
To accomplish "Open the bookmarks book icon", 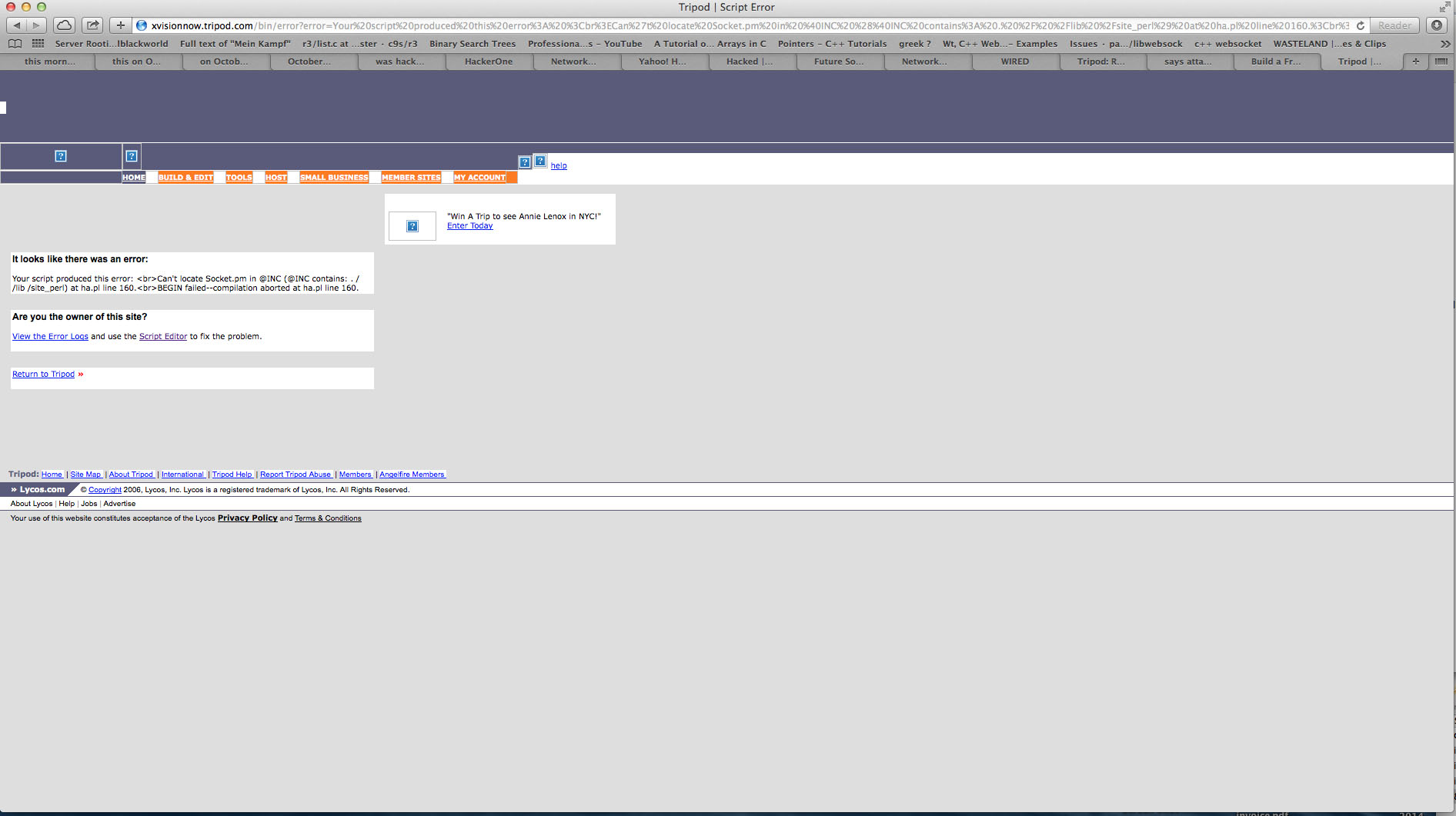I will [x=15, y=44].
